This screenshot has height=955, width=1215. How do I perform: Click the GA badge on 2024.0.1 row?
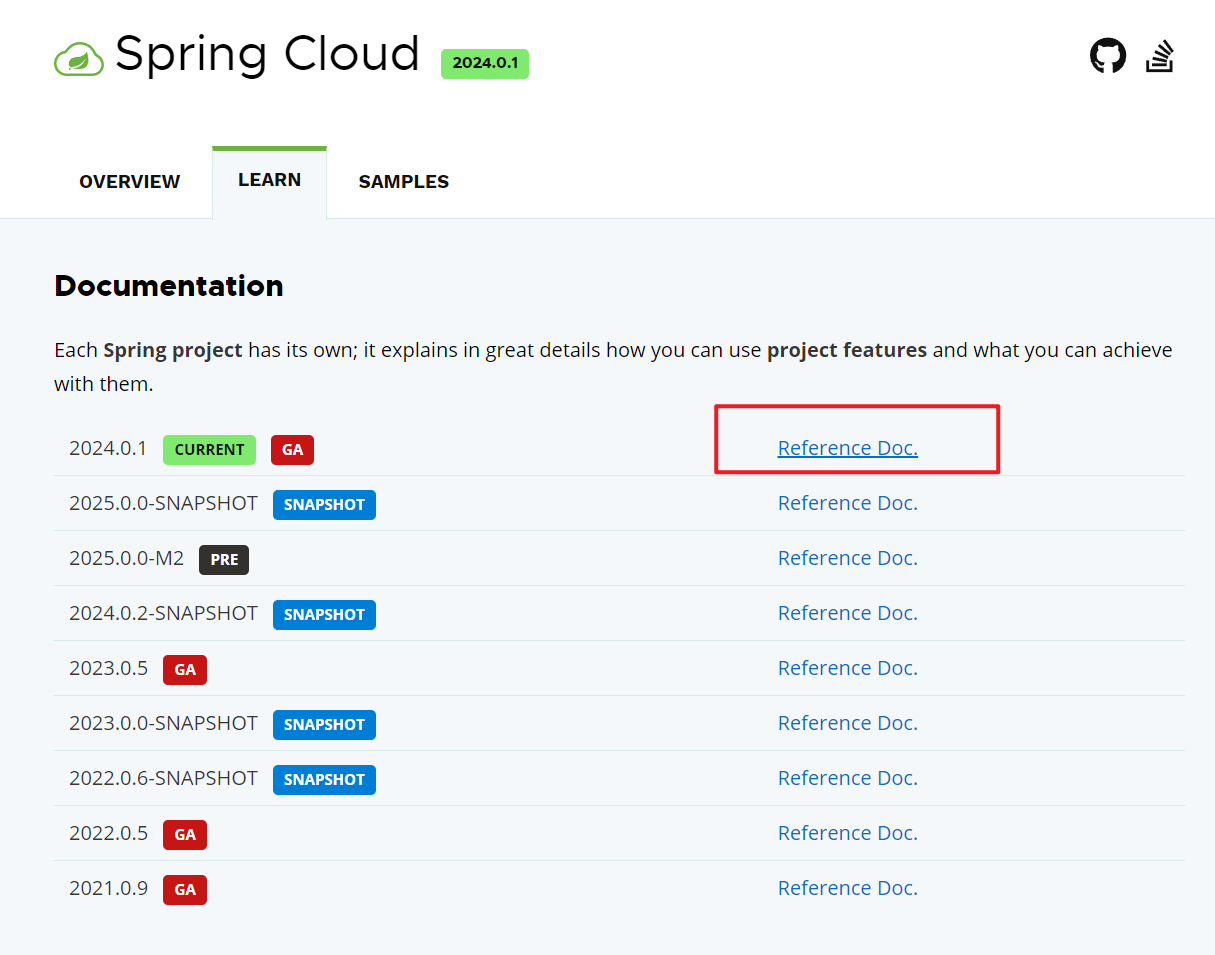pos(292,450)
